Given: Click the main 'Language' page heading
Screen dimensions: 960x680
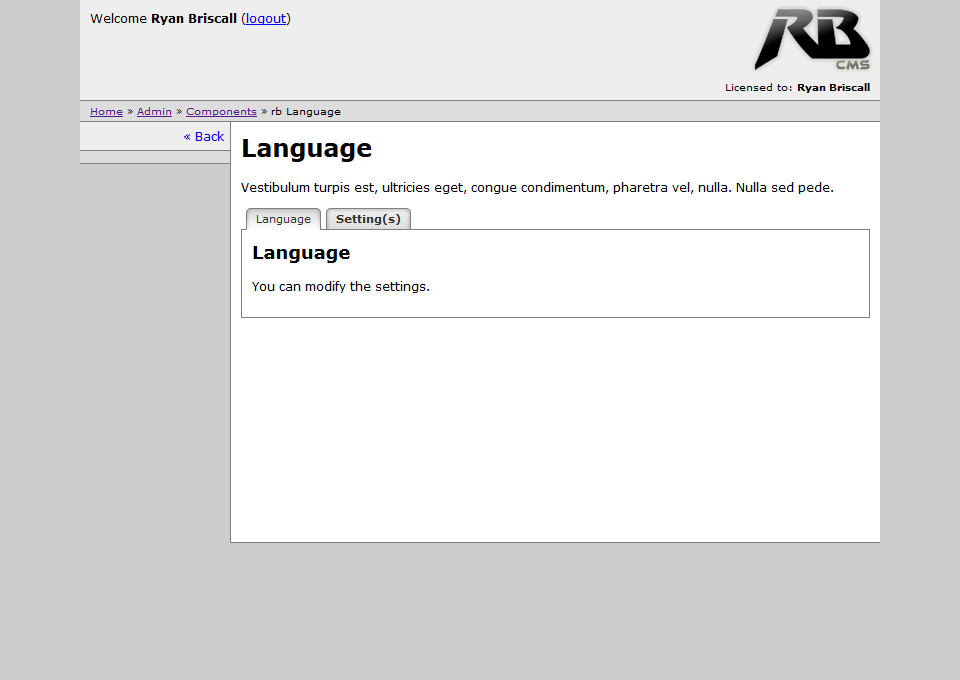Looking at the screenshot, I should click(306, 149).
